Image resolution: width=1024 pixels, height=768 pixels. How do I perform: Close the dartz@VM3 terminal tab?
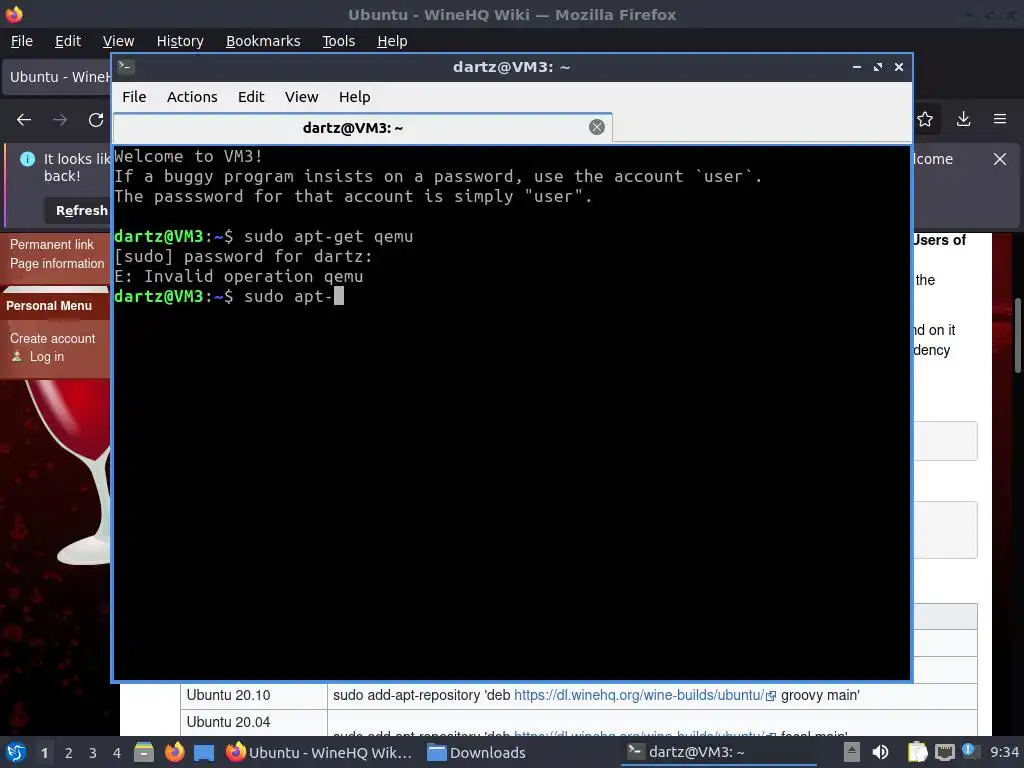596,127
